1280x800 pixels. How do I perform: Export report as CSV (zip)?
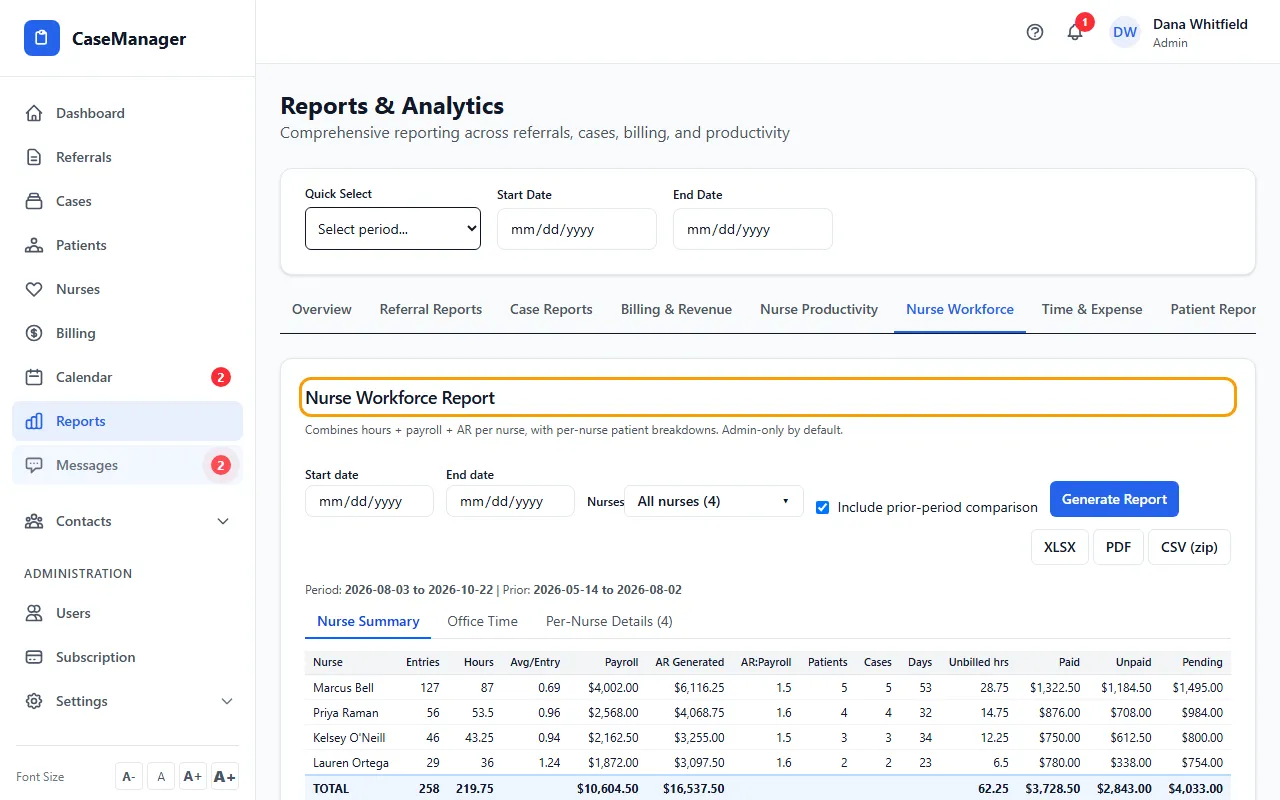(1189, 547)
